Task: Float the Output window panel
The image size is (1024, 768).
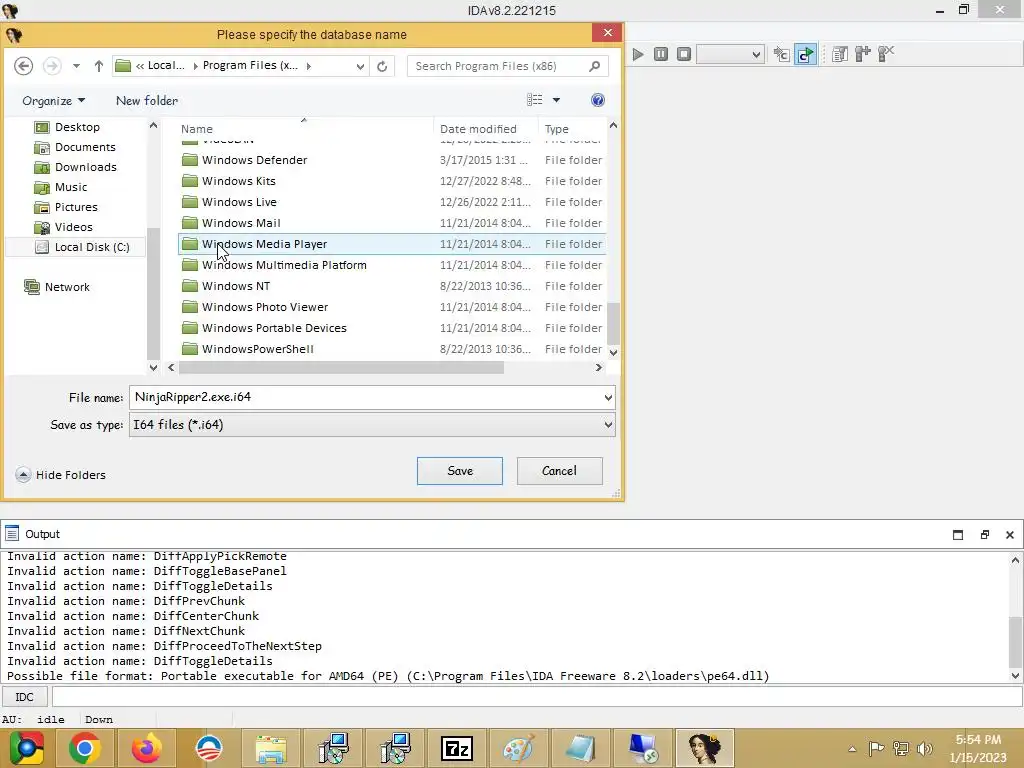Action: click(985, 535)
